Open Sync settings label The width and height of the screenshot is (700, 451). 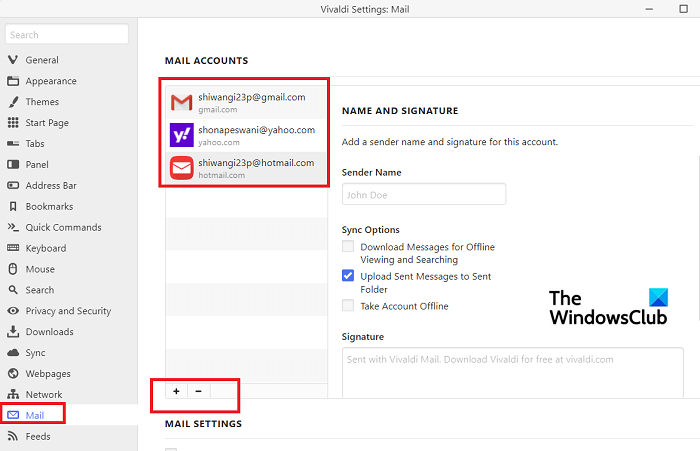click(x=35, y=353)
